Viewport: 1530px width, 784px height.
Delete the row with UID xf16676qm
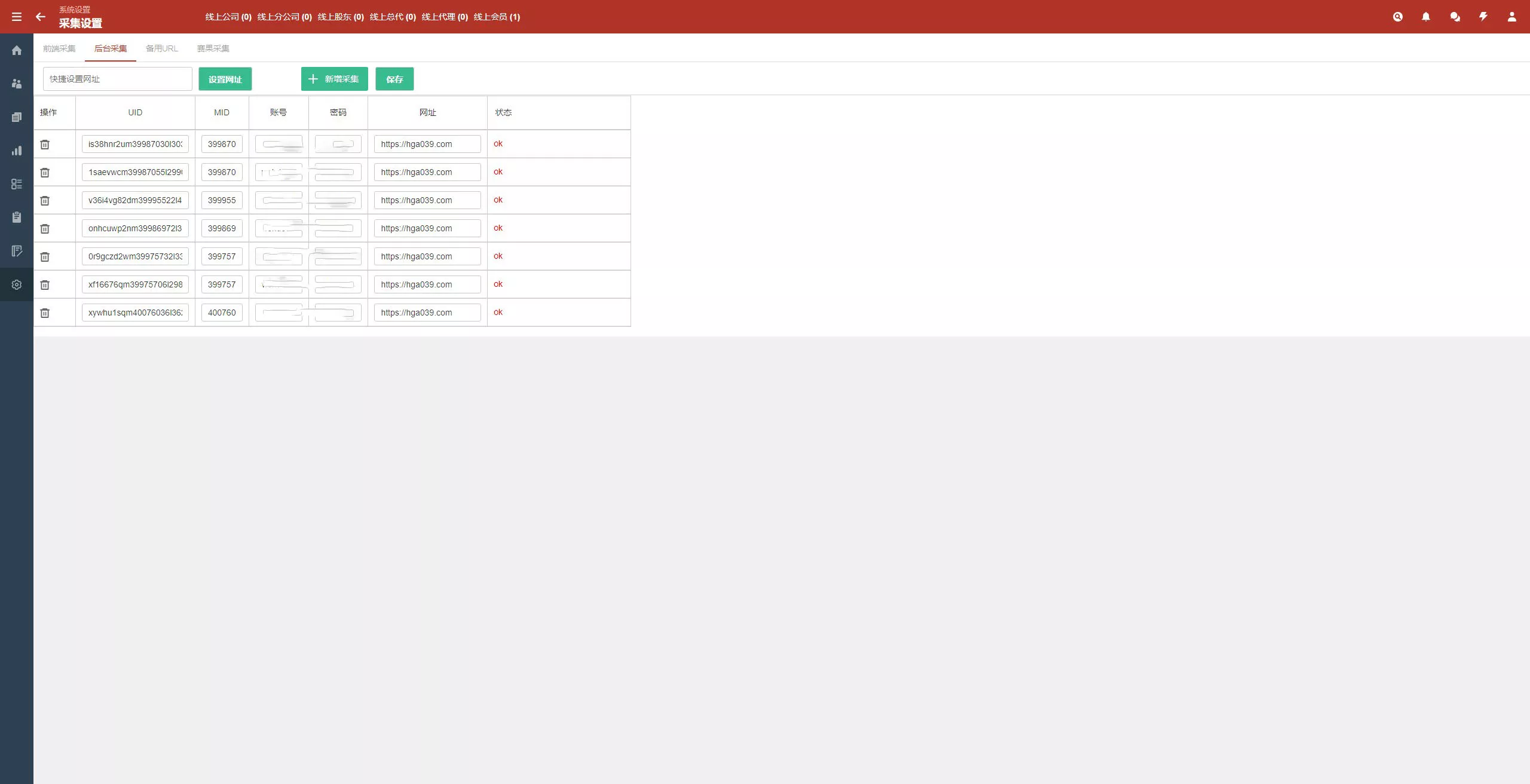coord(45,284)
